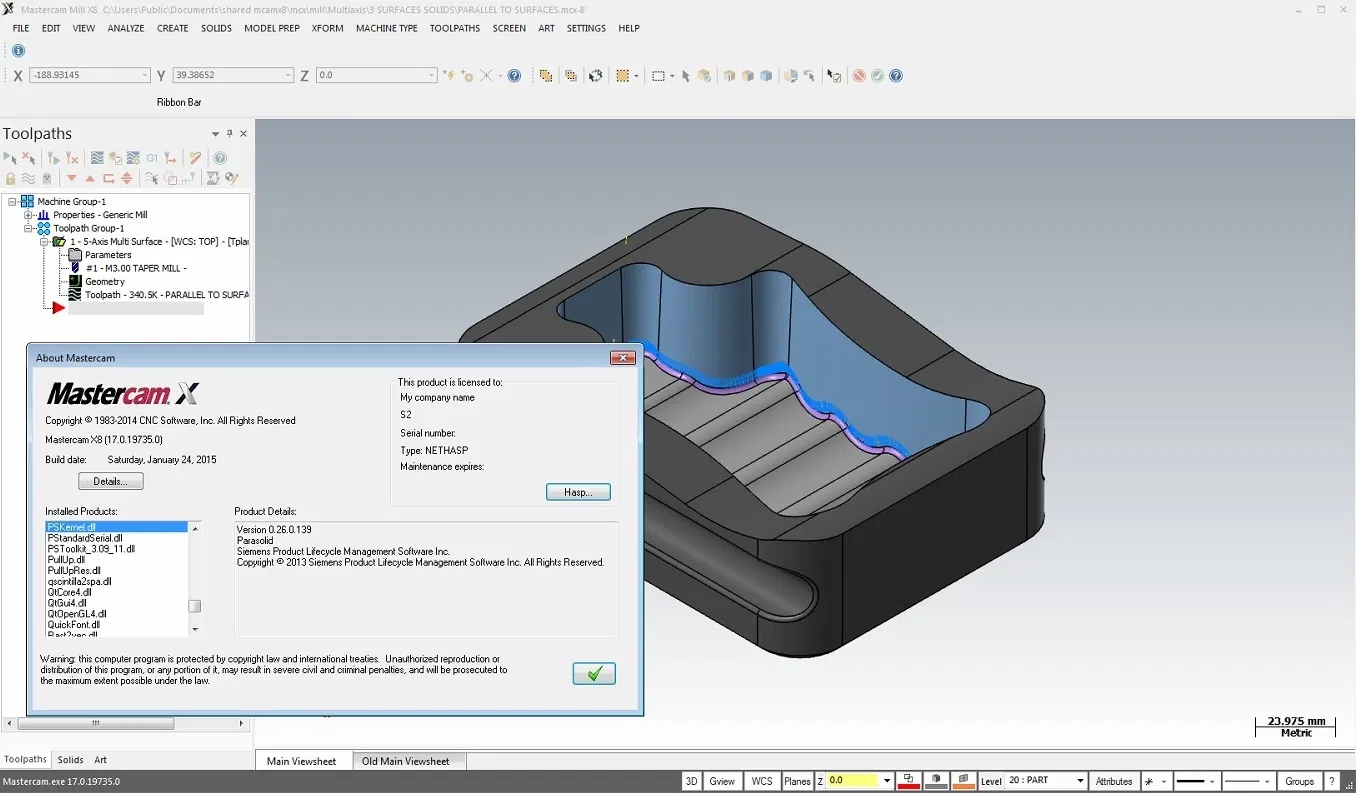
Task: Open the line style selector
Action: [1197, 781]
